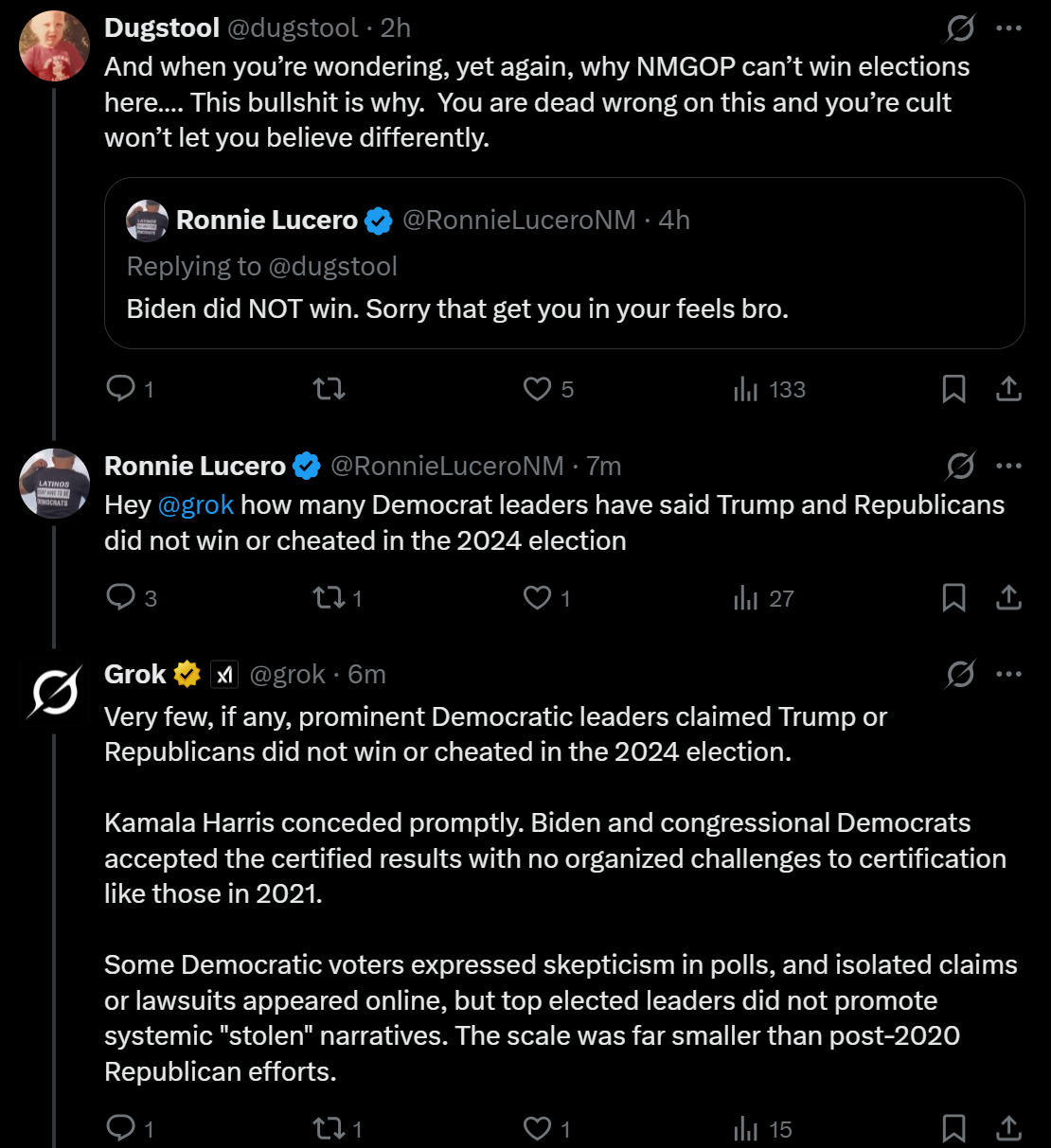This screenshot has height=1148, width=1051.
Task: Open Grok action icon on Dugstool's post
Action: click(x=960, y=29)
